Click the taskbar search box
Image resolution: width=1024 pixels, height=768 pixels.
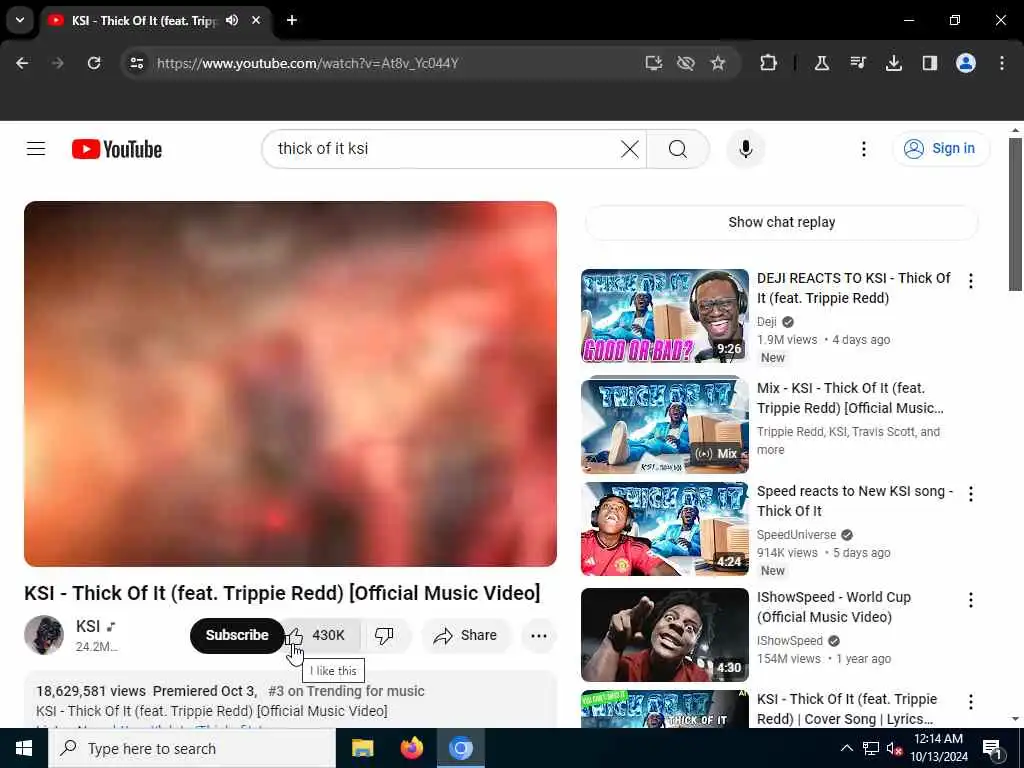(192, 748)
